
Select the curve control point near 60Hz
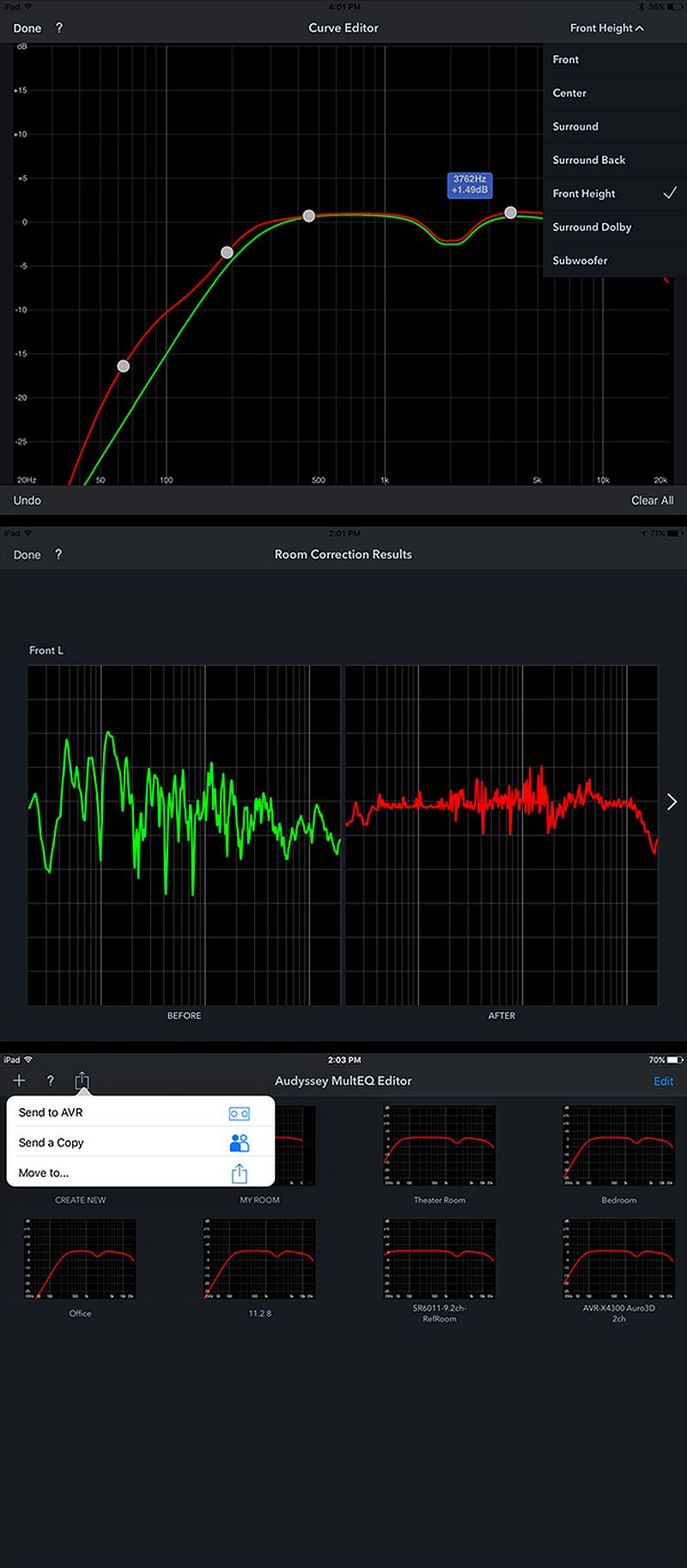click(123, 366)
